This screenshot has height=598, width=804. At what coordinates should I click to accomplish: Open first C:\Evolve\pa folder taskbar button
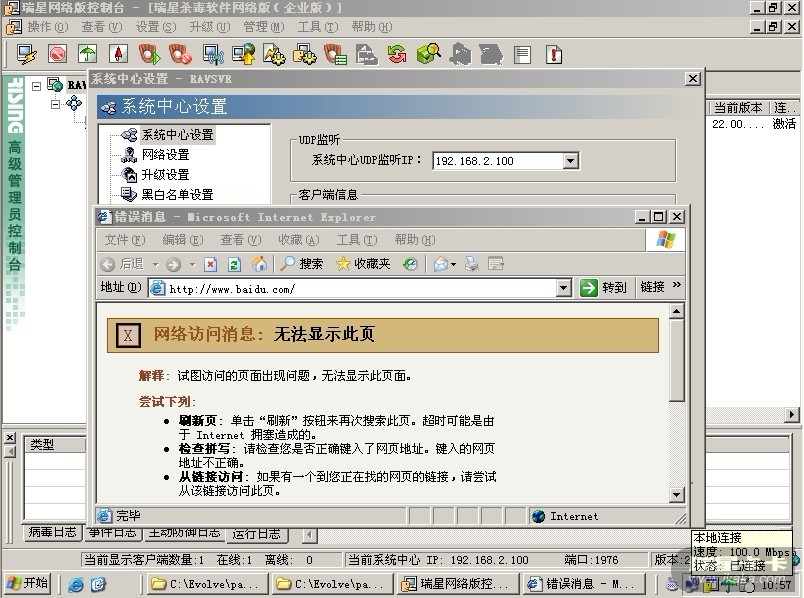tap(207, 584)
